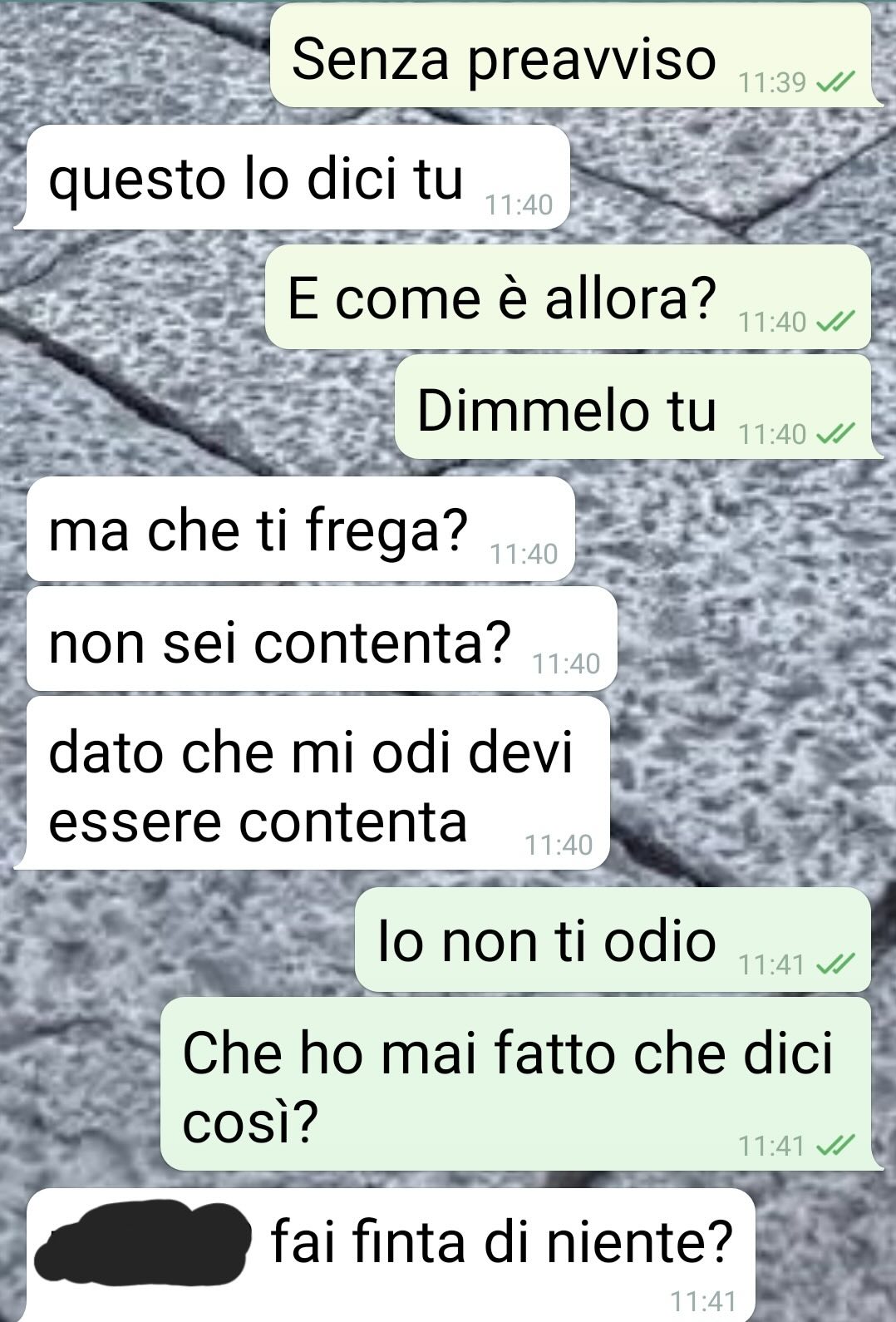Tap the stone wallpaper beside "Dimmelo tu"
This screenshot has width=896, height=1322.
pyautogui.click(x=199, y=407)
